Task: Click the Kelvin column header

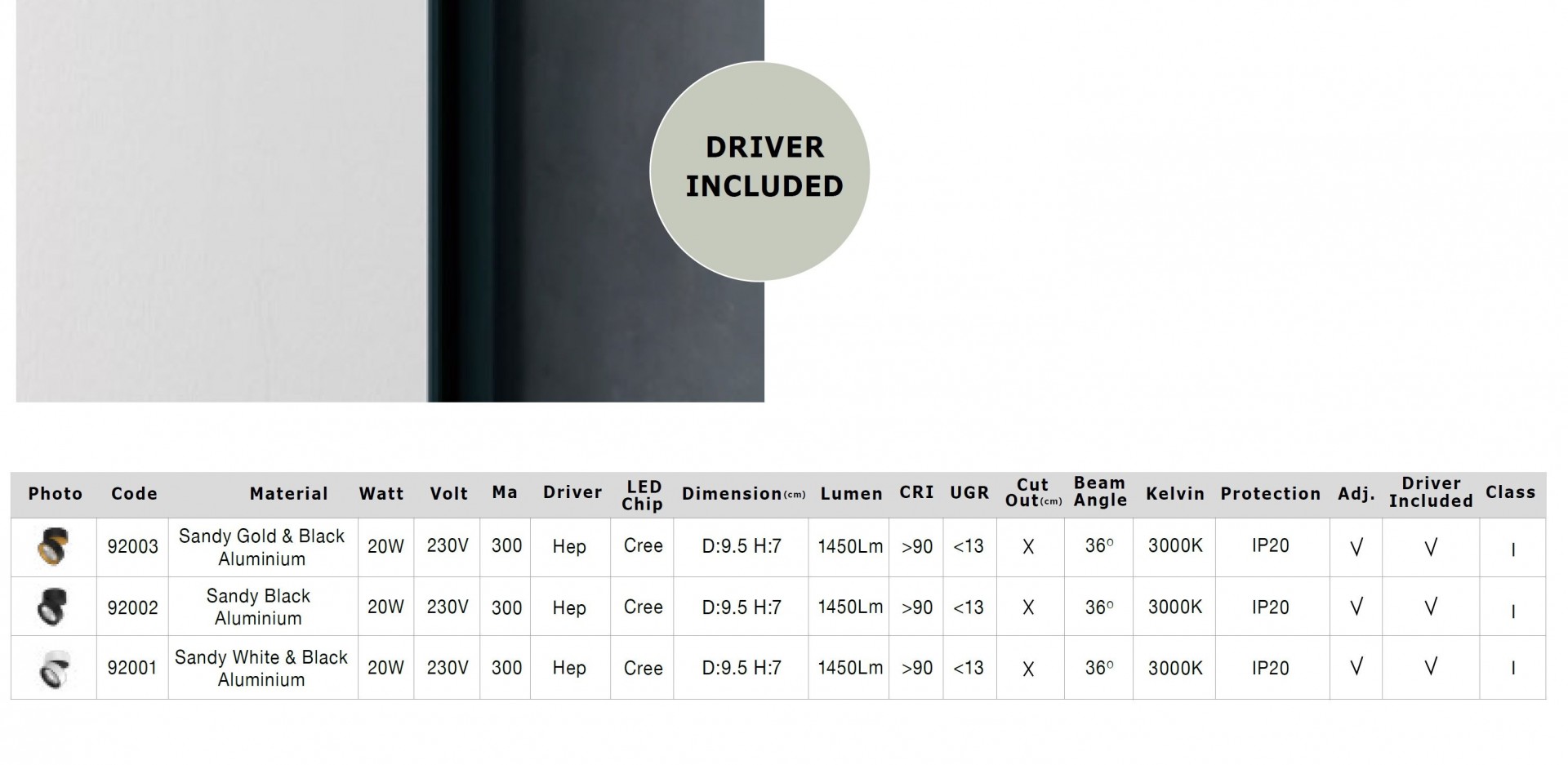Action: click(x=1175, y=493)
